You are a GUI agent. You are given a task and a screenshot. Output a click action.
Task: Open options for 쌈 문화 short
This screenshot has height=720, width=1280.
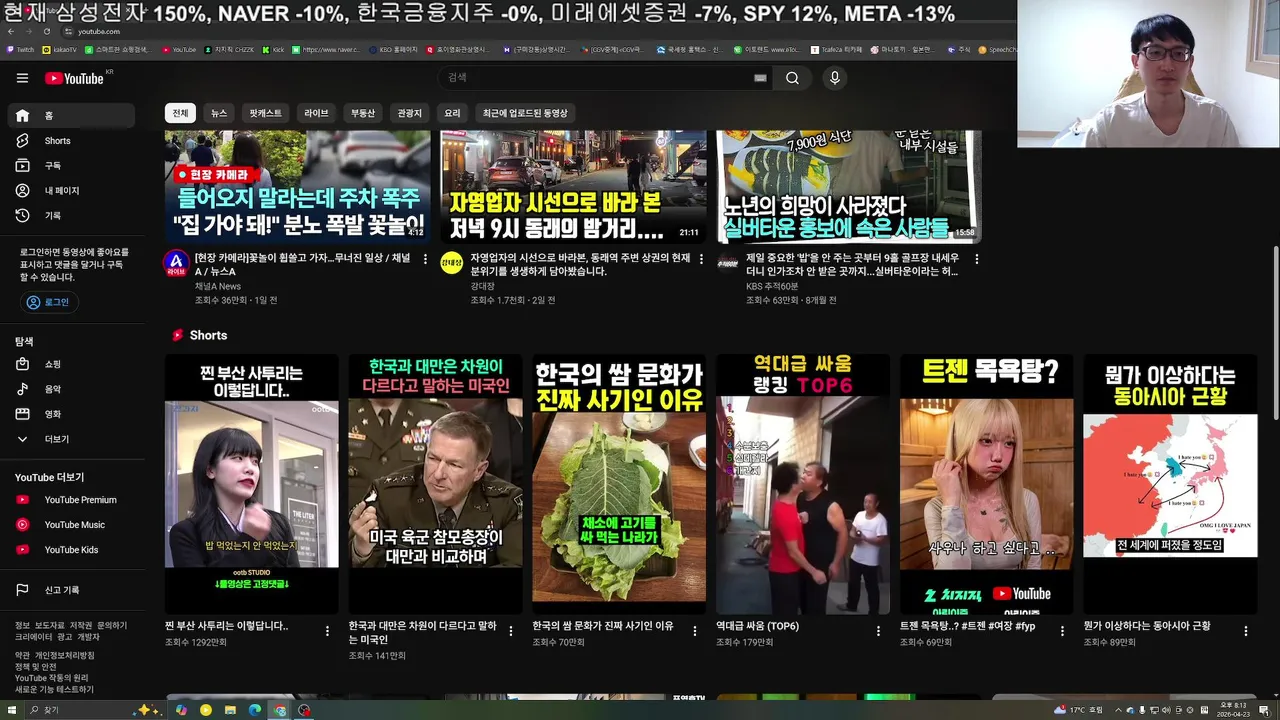[695, 631]
